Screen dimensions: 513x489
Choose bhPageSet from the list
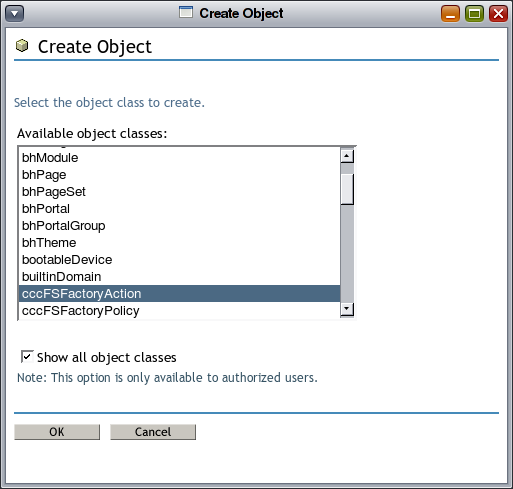click(179, 192)
